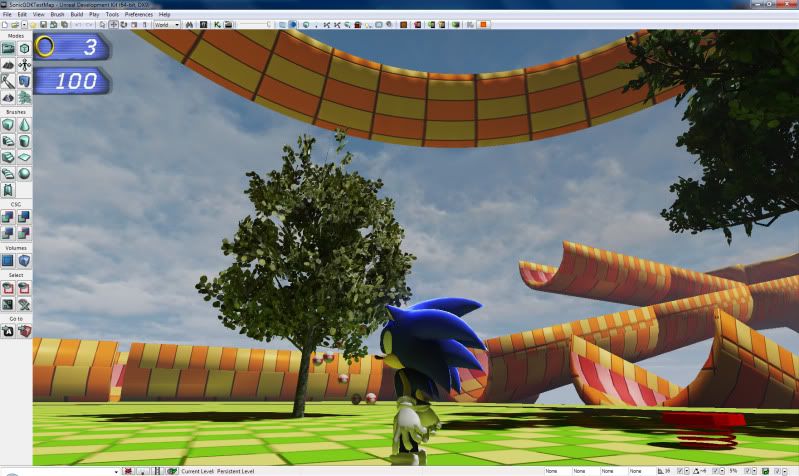The width and height of the screenshot is (799, 476).
Task: Select Translate mode widget in toolbar
Action: tap(113, 24)
